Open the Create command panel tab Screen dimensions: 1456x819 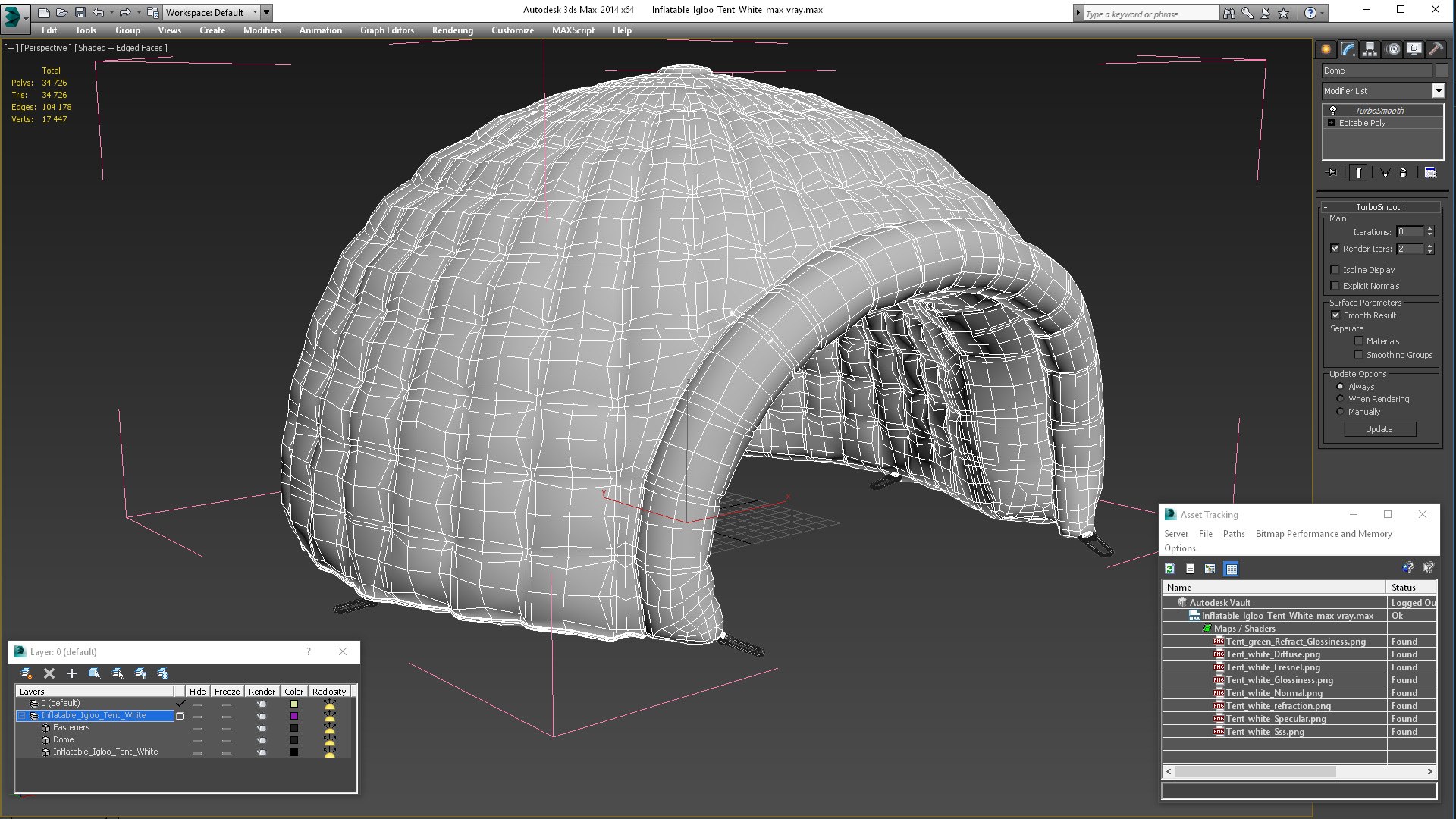pos(1326,49)
